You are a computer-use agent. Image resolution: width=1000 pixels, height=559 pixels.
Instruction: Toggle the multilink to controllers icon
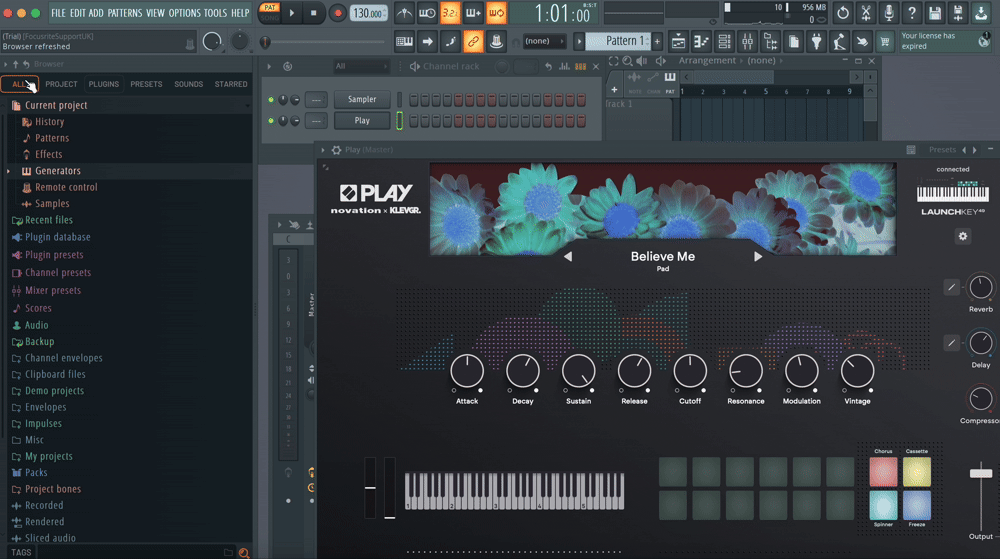(x=473, y=42)
